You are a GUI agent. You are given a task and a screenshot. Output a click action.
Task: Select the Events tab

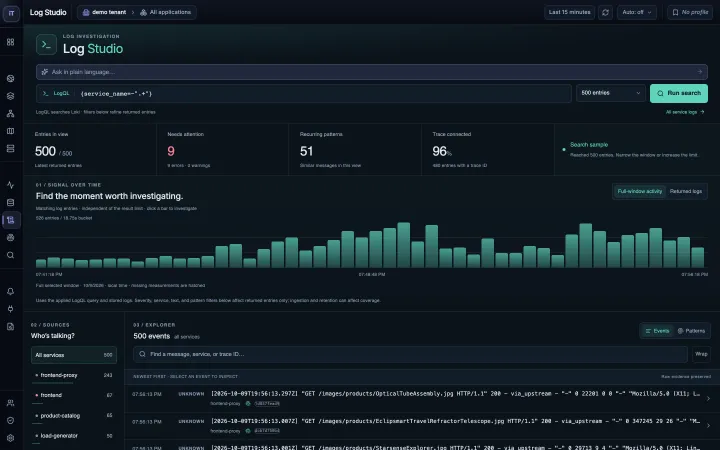point(657,331)
